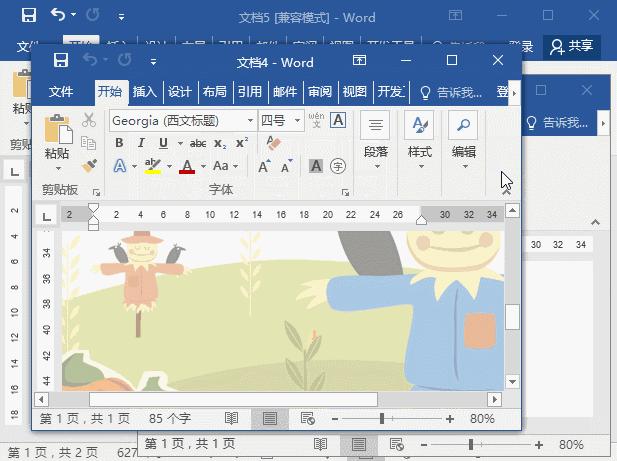Screen dimensions: 617x461
Task: Click 85 个字 word count
Action: pos(170,419)
